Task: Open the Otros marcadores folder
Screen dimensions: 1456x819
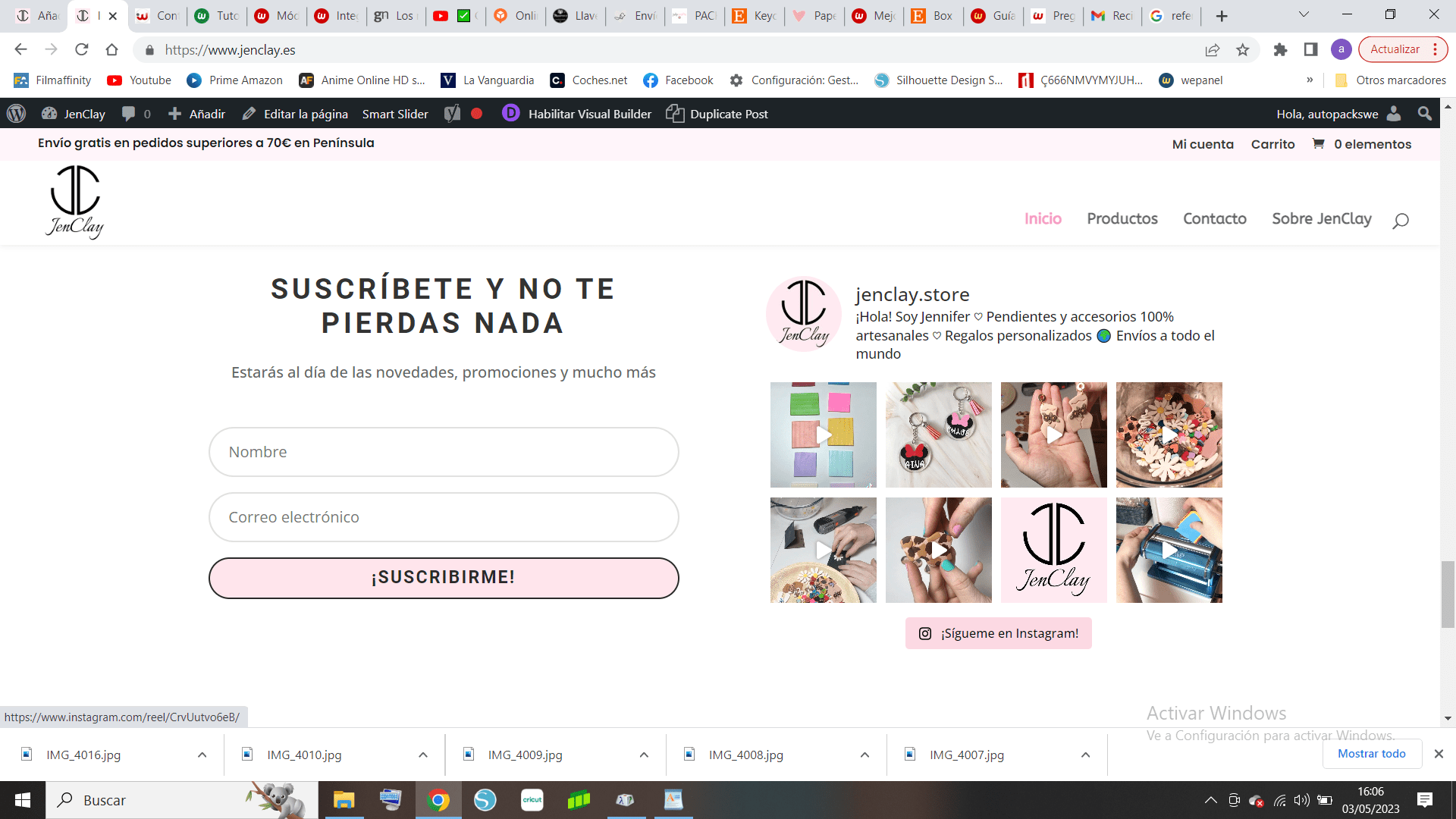Action: [1390, 80]
